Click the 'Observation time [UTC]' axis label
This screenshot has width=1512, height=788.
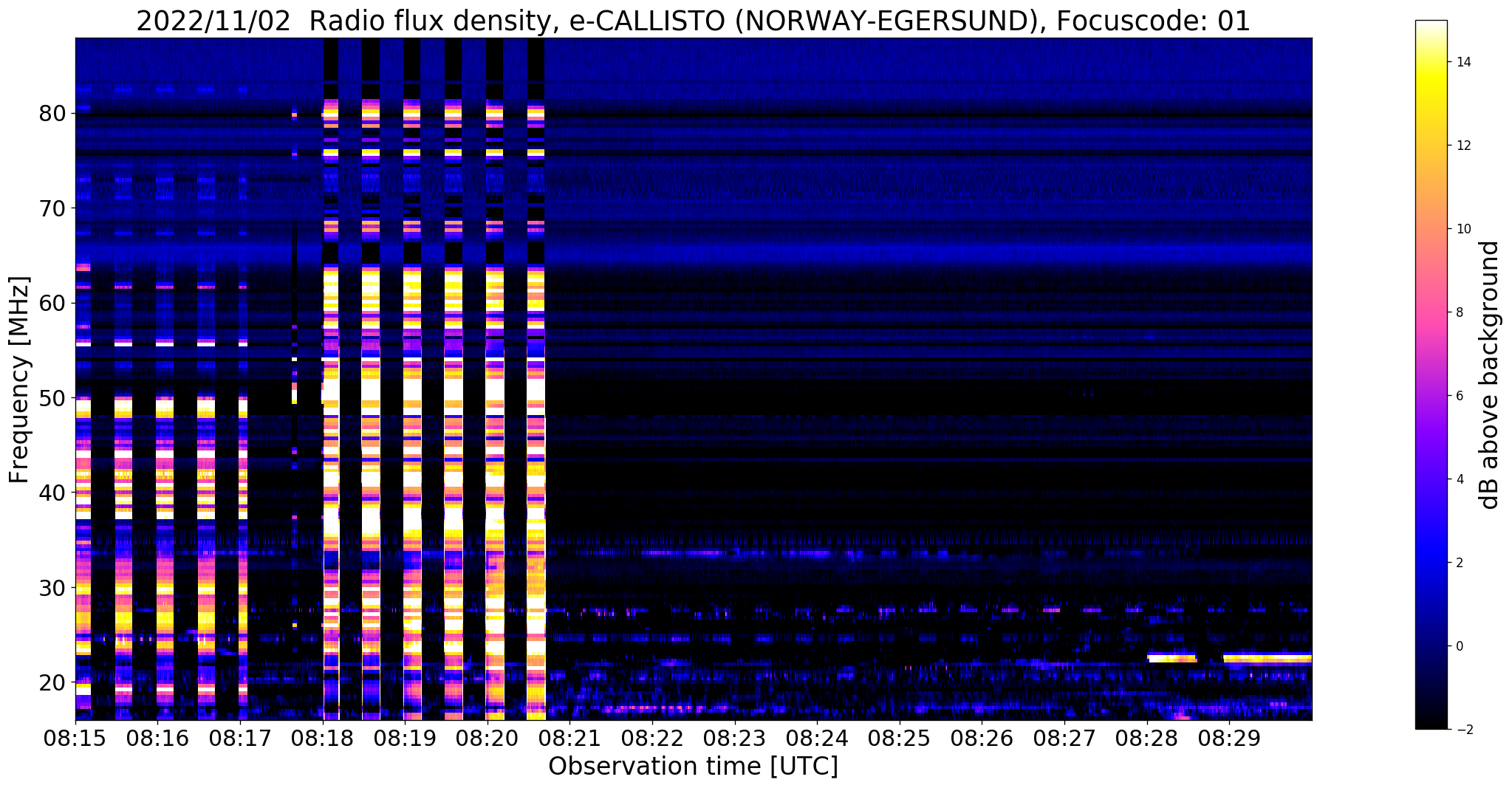point(693,767)
